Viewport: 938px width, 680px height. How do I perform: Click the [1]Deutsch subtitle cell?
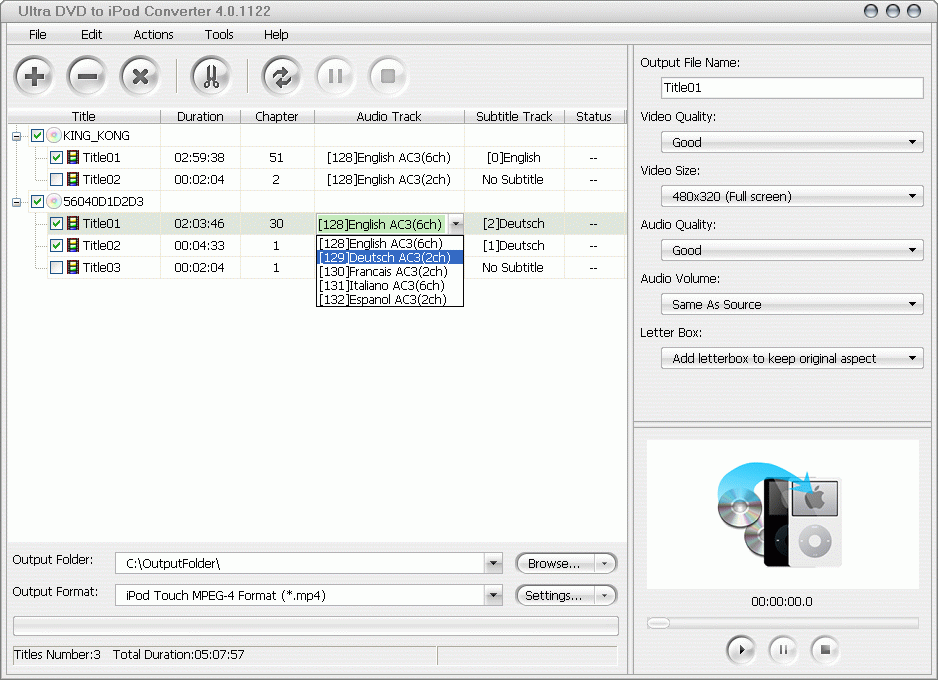514,245
